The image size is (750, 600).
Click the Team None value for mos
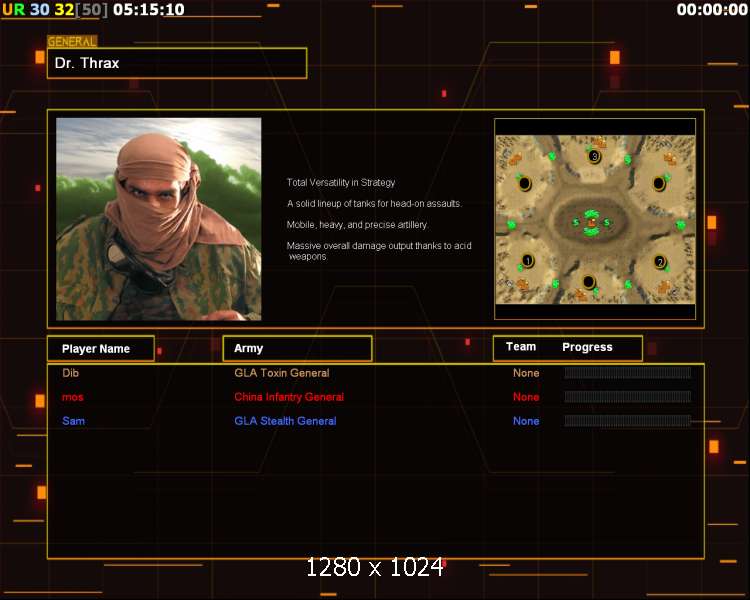(x=526, y=397)
